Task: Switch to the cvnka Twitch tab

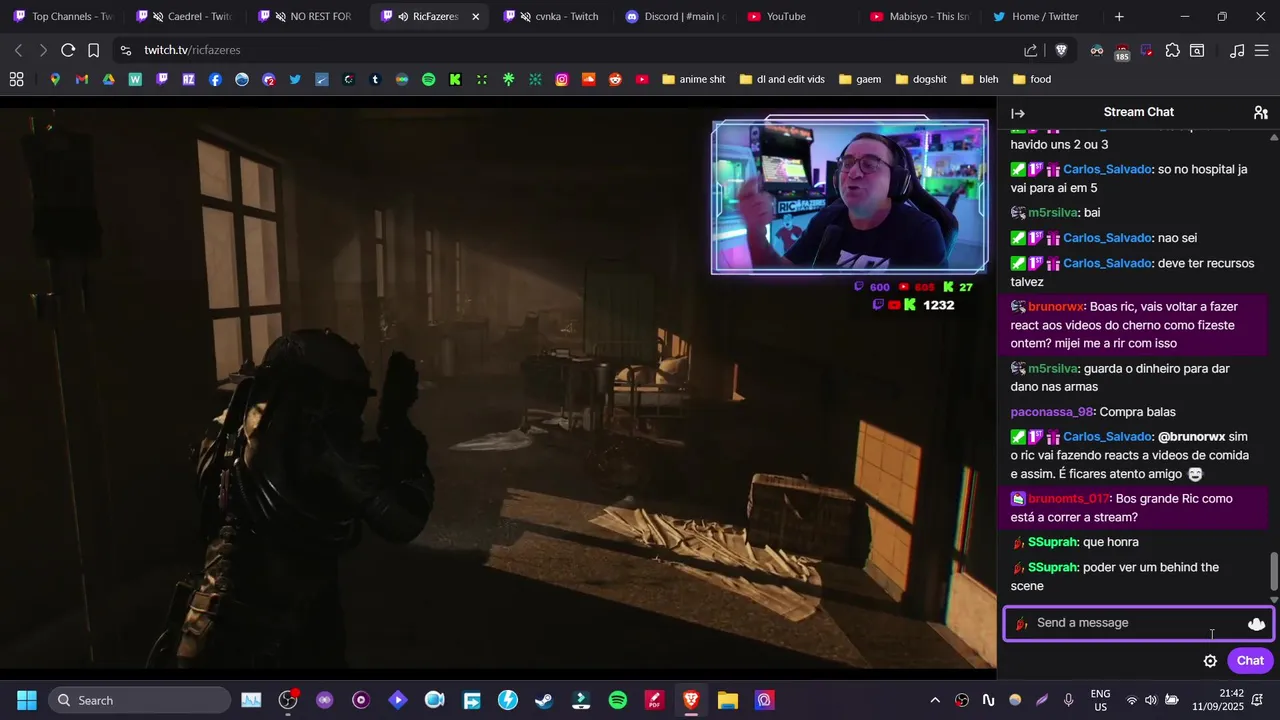Action: (552, 16)
